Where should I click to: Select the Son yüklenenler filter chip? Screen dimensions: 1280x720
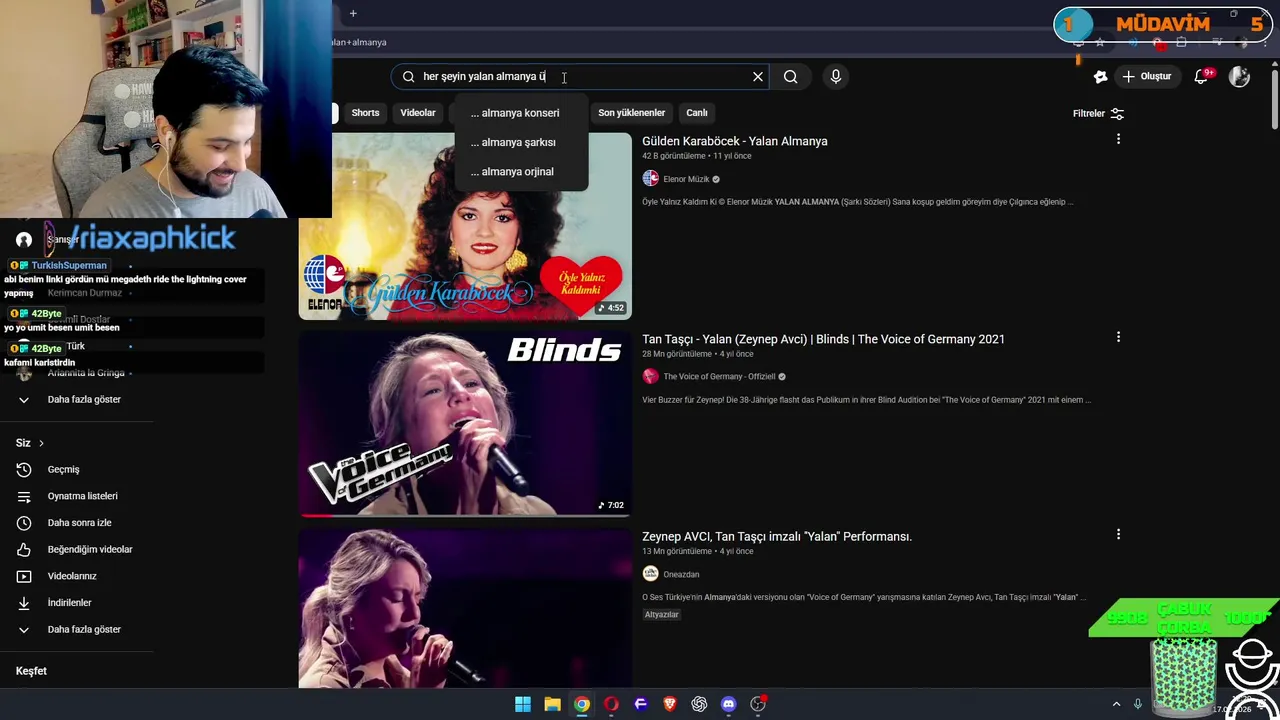click(x=631, y=113)
